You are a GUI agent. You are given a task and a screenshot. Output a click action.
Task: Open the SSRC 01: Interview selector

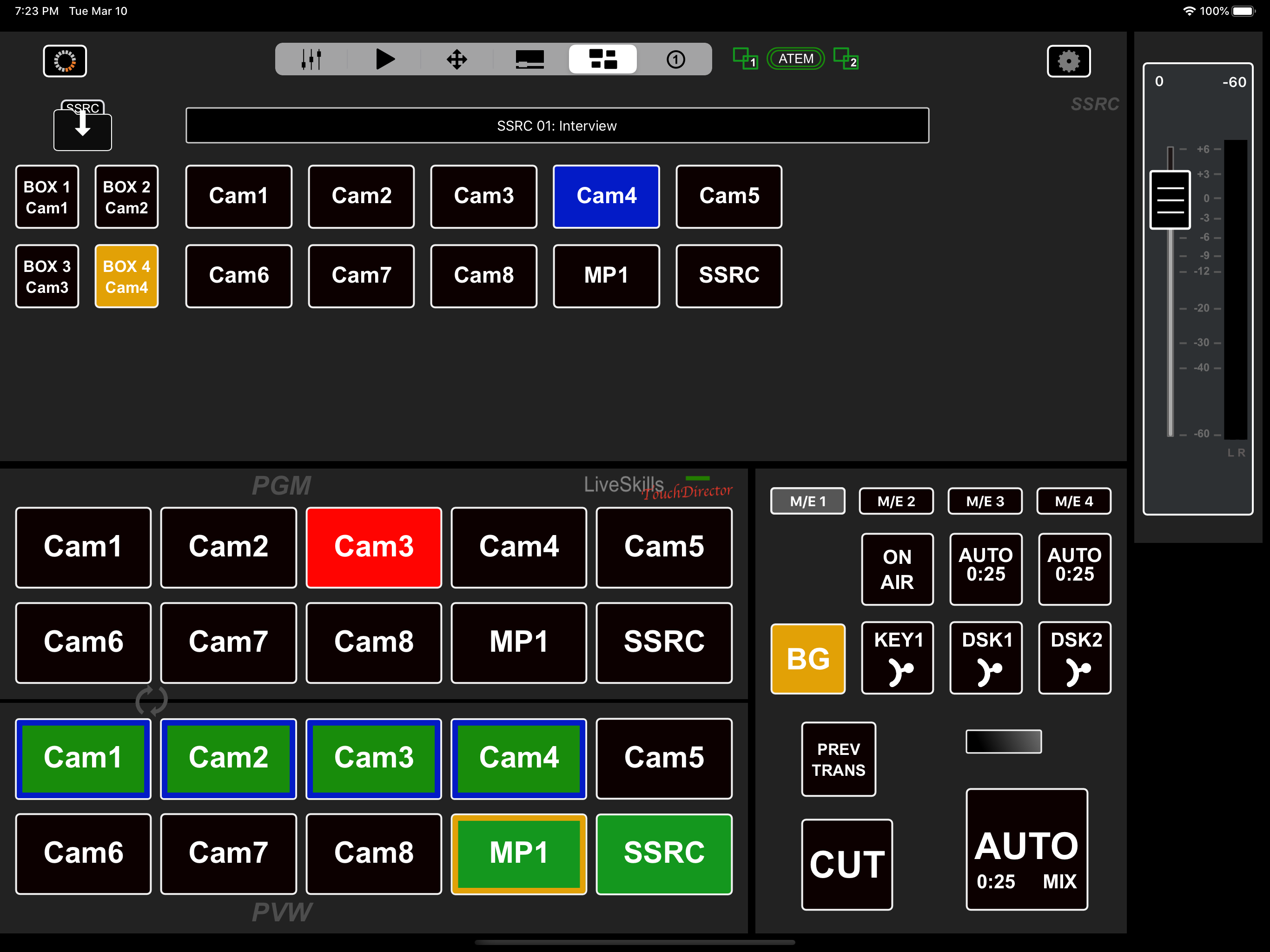[556, 126]
